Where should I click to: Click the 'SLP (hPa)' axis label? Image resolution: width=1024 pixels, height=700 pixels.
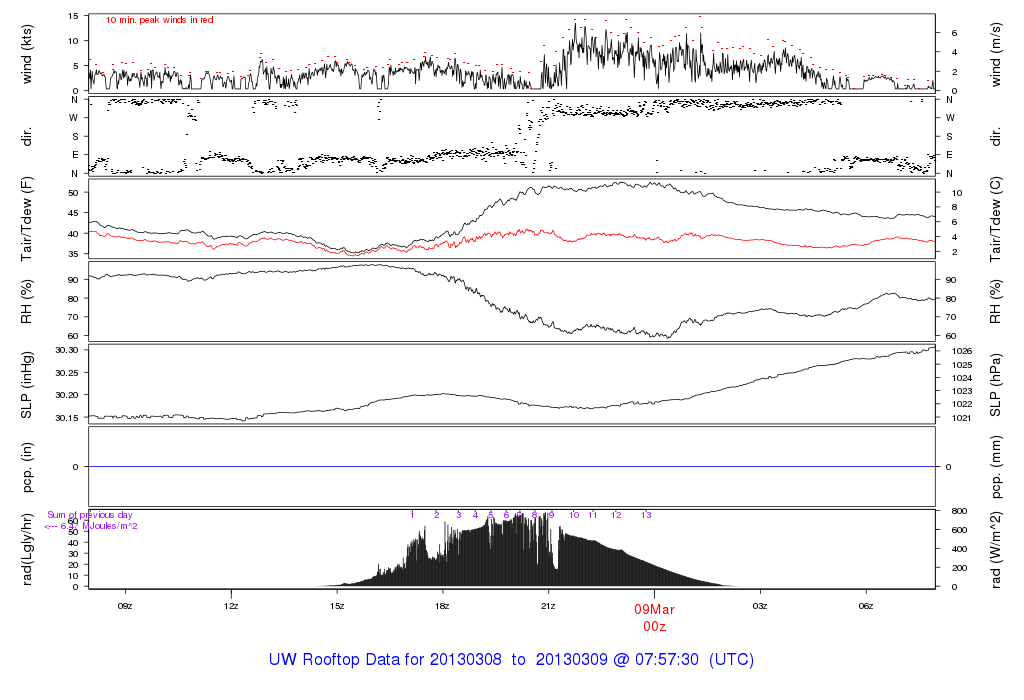click(x=996, y=385)
